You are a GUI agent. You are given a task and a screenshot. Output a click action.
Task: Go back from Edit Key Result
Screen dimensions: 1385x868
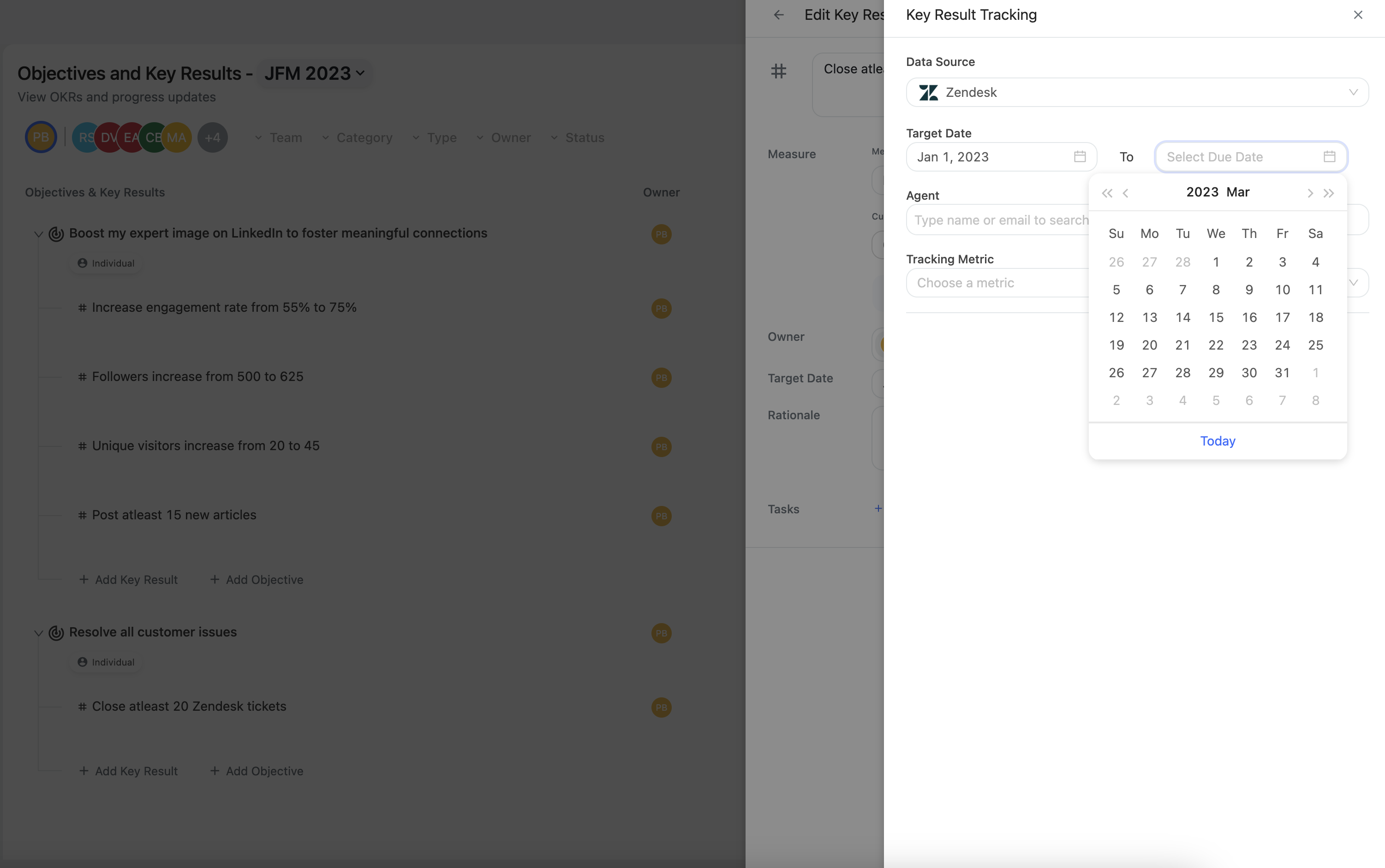point(779,15)
